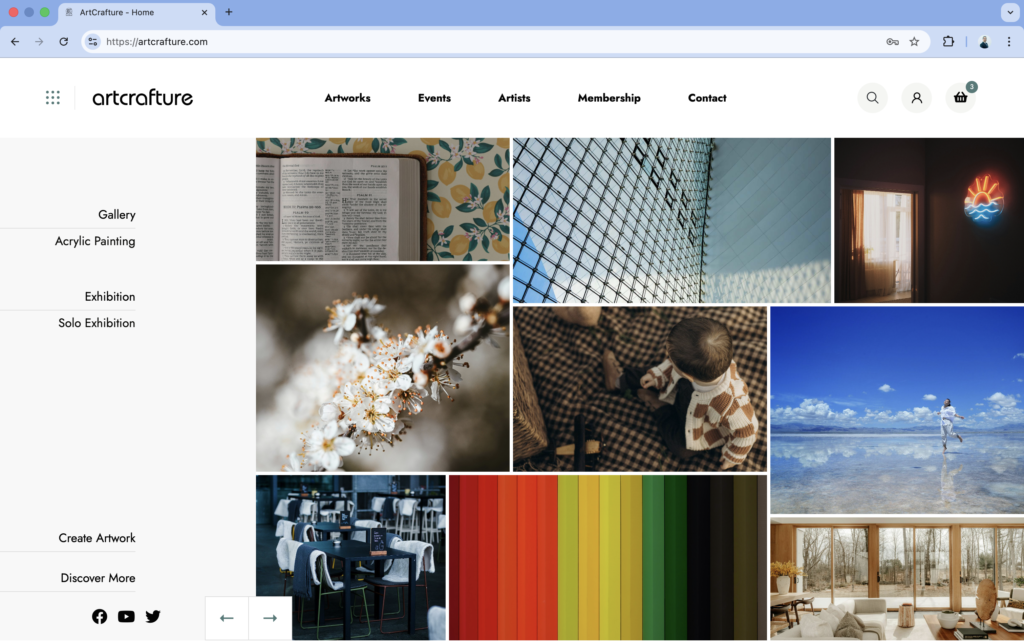Open the Twitter icon in the footer
Screen dimensions: 1024x641
coord(153,616)
